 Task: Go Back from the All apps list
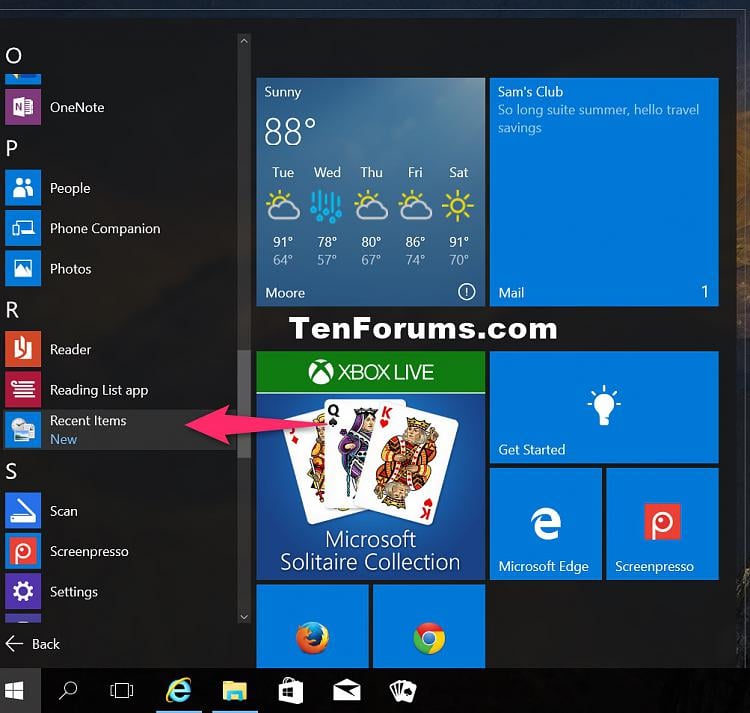tap(33, 644)
